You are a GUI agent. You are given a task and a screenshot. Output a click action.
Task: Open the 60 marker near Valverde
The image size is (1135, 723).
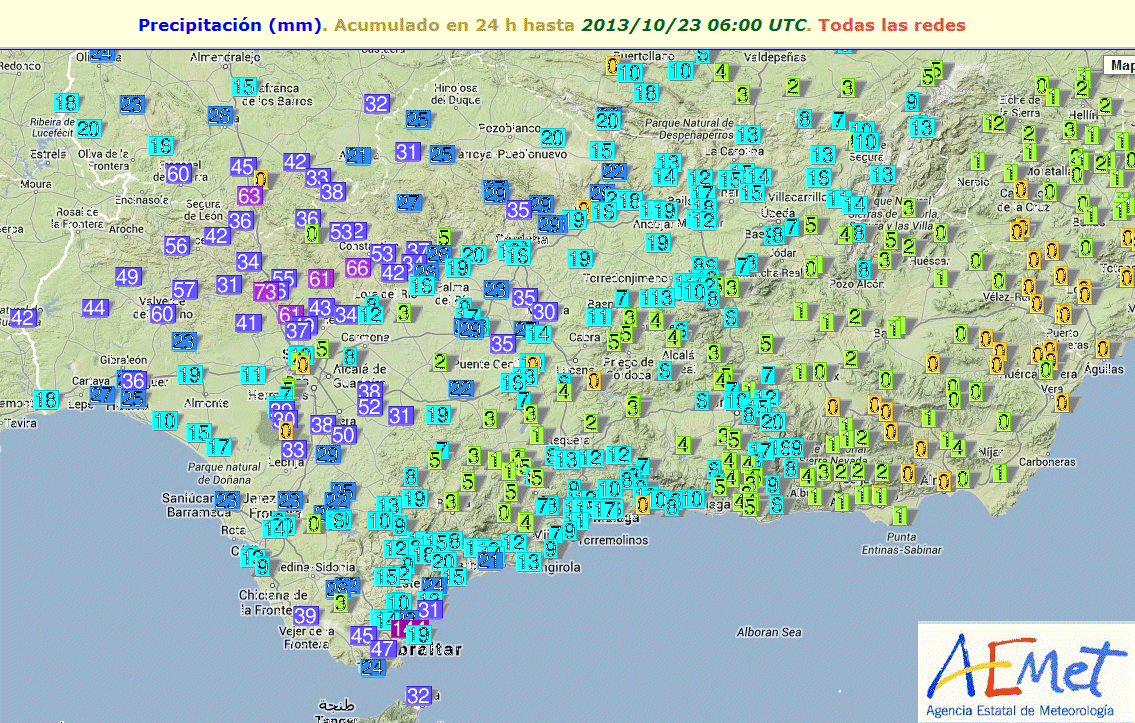163,313
